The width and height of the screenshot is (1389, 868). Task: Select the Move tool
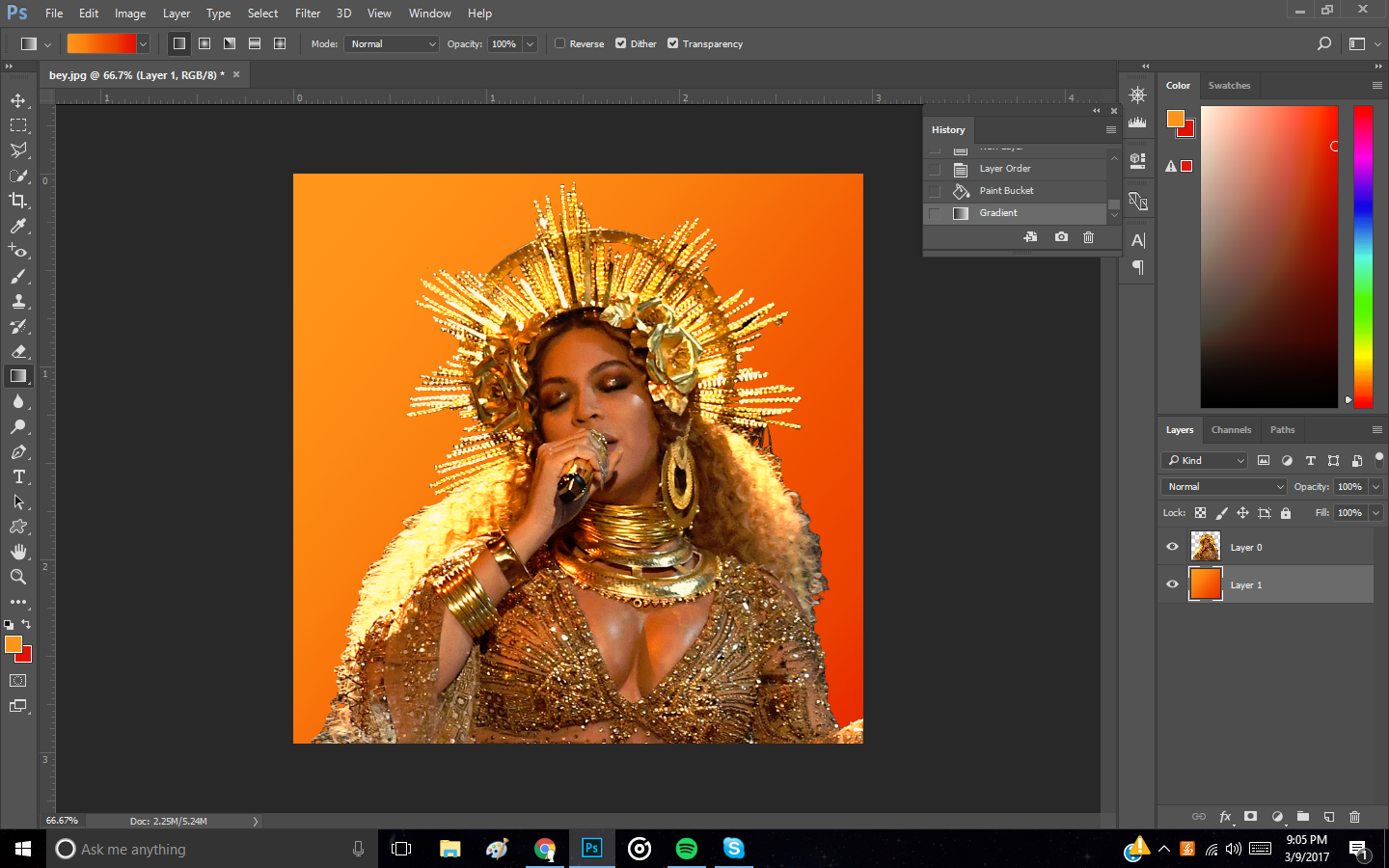[18, 100]
